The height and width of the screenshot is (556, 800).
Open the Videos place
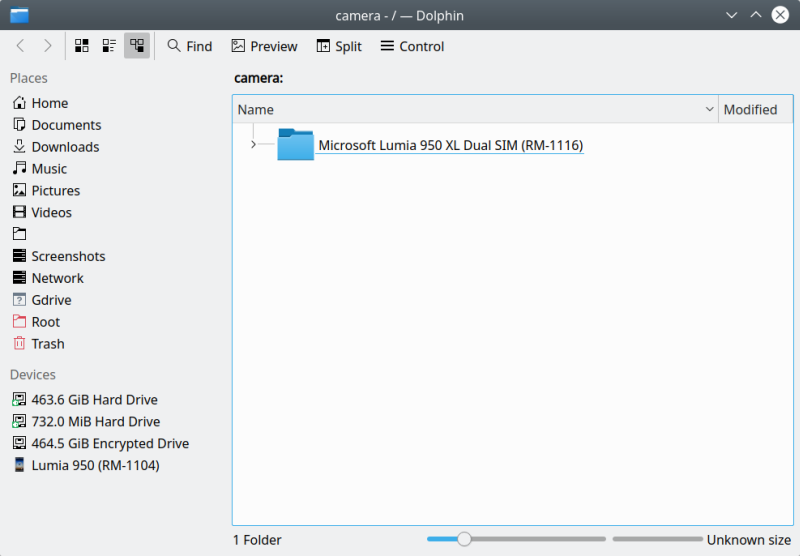[x=42, y=213]
